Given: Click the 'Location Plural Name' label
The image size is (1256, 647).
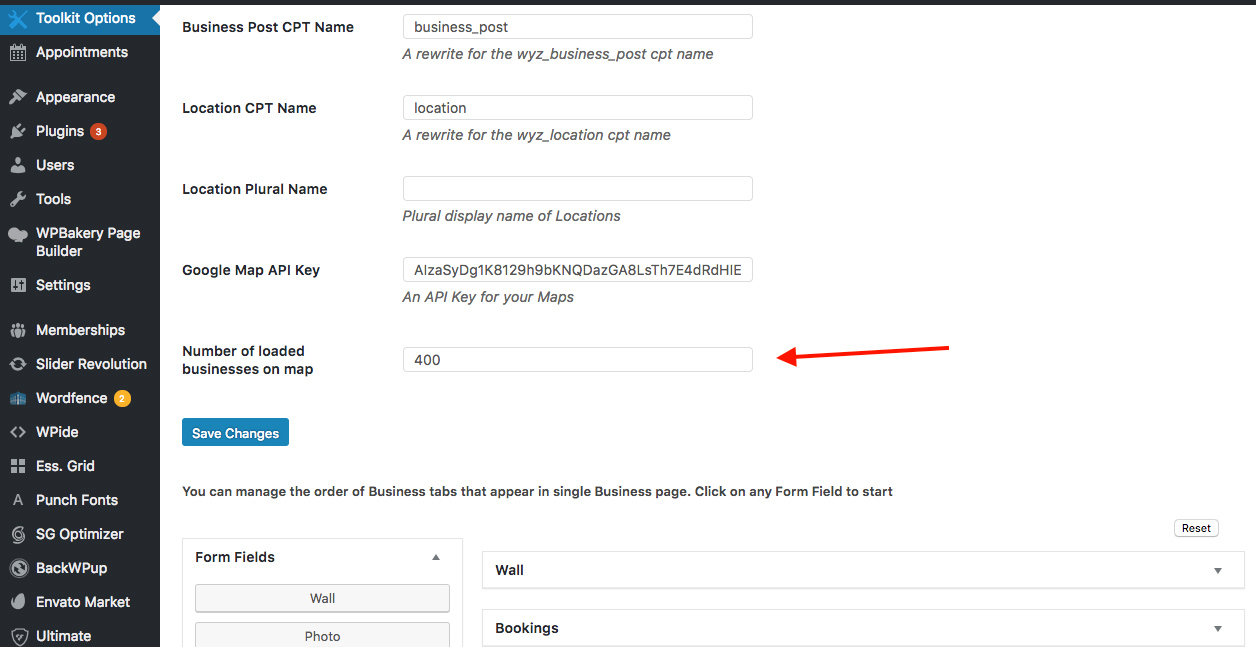Looking at the screenshot, I should [x=255, y=189].
